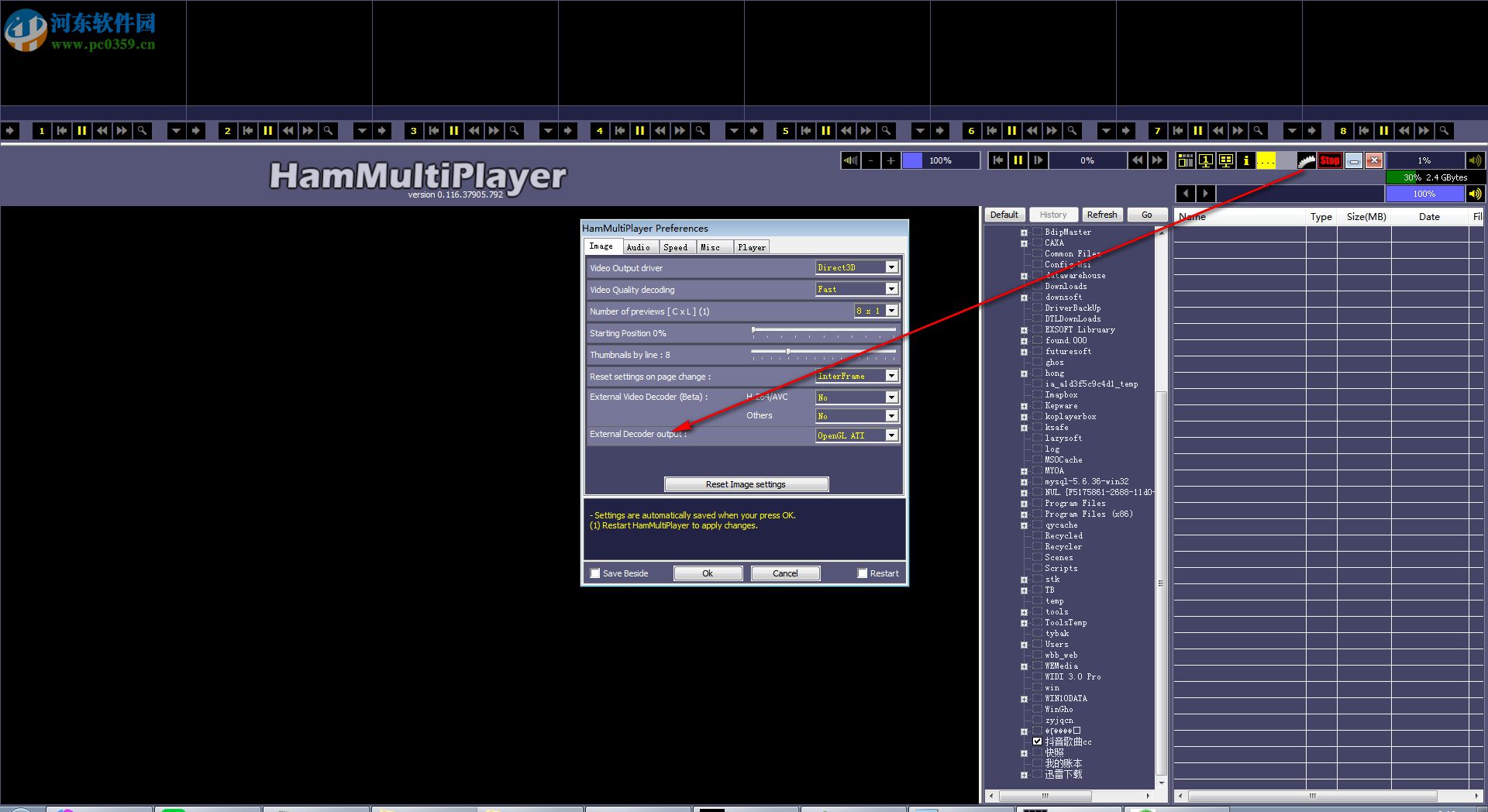Rewind player 5

(x=846, y=131)
